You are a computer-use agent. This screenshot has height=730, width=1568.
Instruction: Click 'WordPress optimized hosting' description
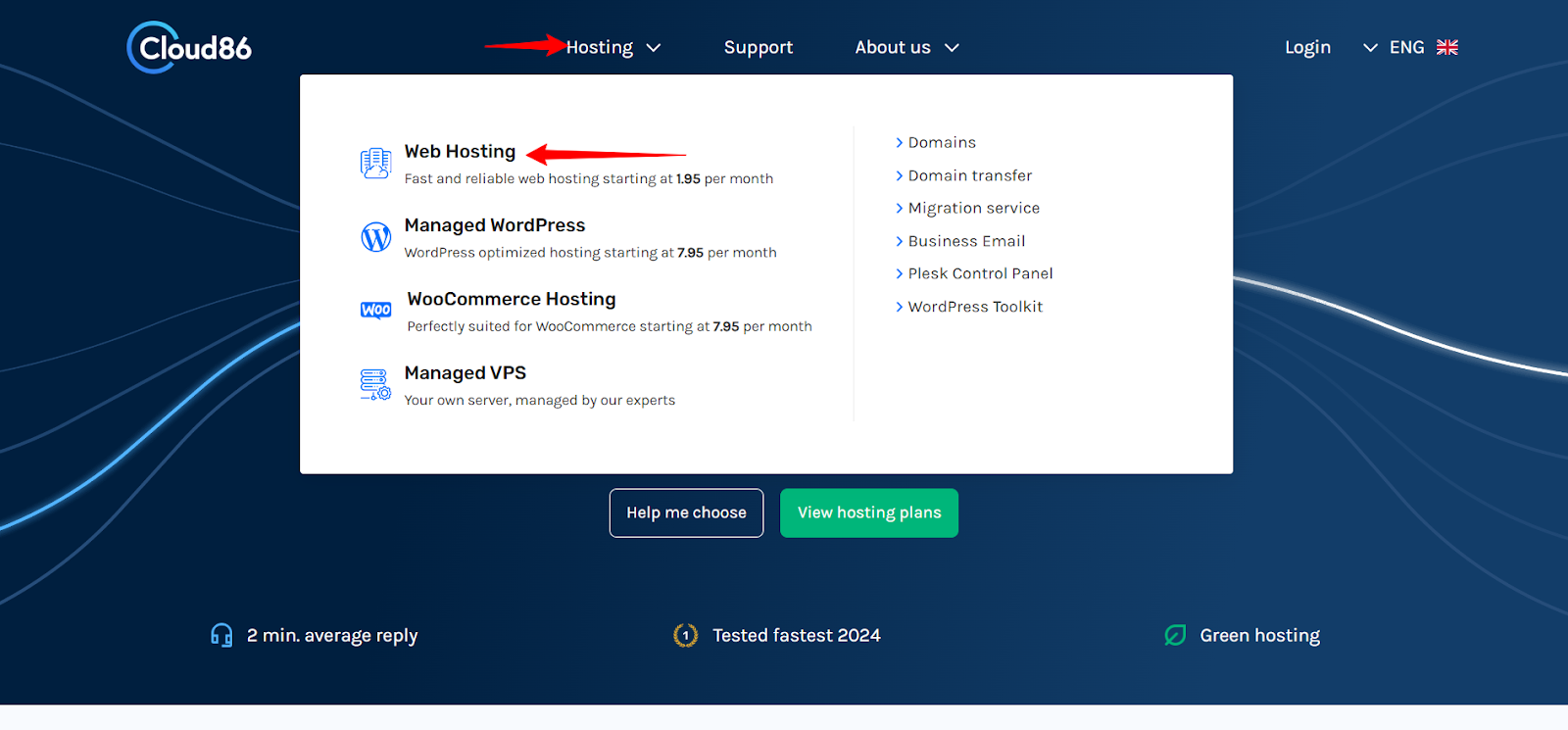590,253
